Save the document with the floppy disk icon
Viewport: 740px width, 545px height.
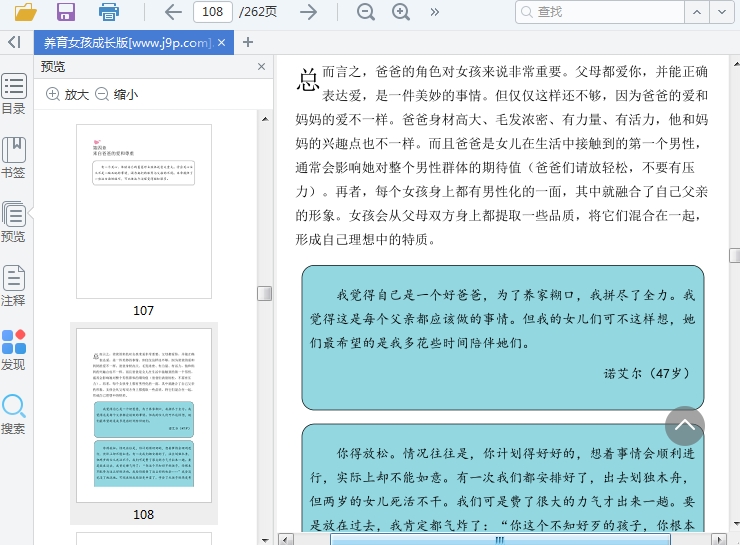pos(66,12)
